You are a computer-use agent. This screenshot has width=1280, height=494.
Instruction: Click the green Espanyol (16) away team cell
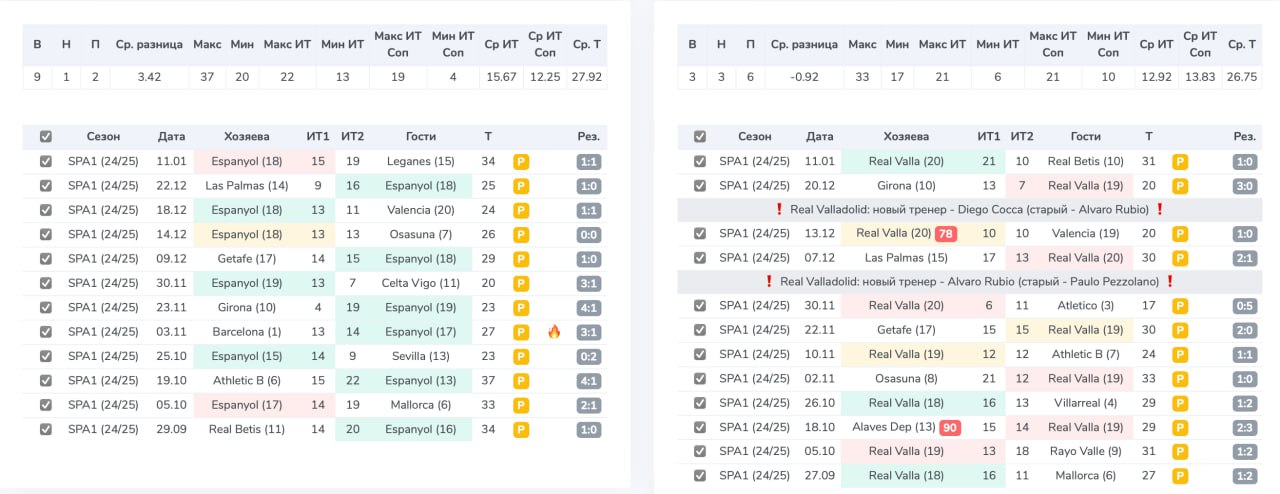coord(421,429)
